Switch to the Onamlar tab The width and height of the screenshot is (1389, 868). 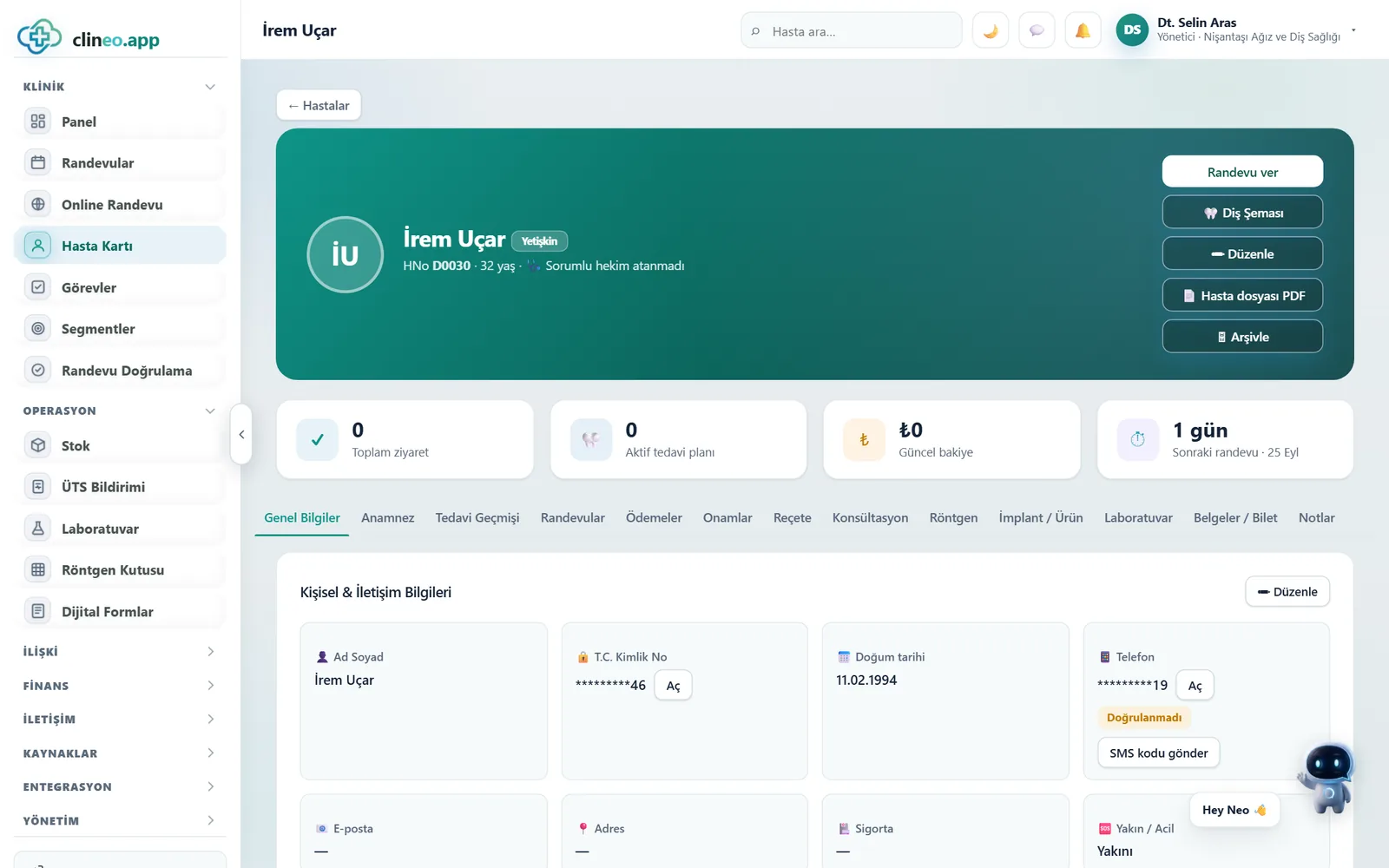[x=727, y=517]
